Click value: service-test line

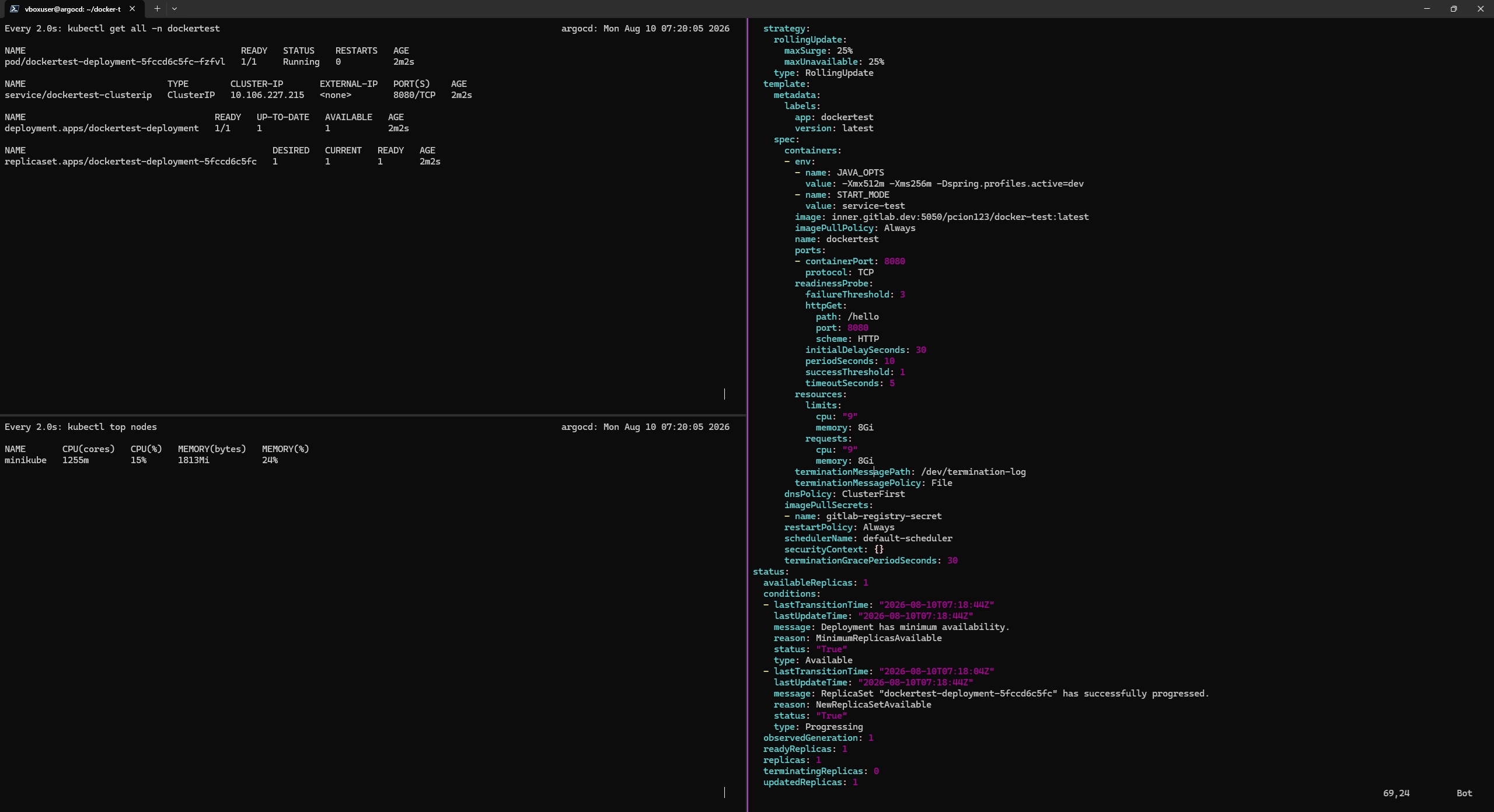[855, 206]
